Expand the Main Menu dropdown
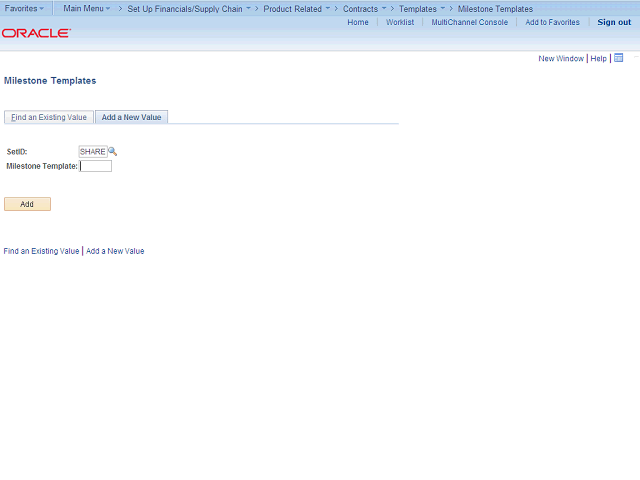The image size is (640, 480). click(87, 9)
